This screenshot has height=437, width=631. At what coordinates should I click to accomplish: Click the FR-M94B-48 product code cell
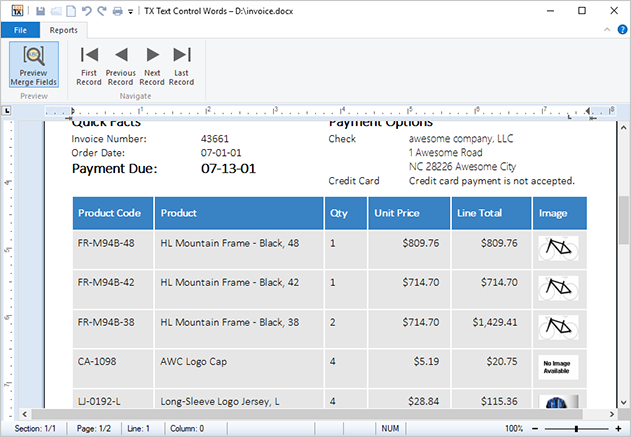tap(113, 249)
